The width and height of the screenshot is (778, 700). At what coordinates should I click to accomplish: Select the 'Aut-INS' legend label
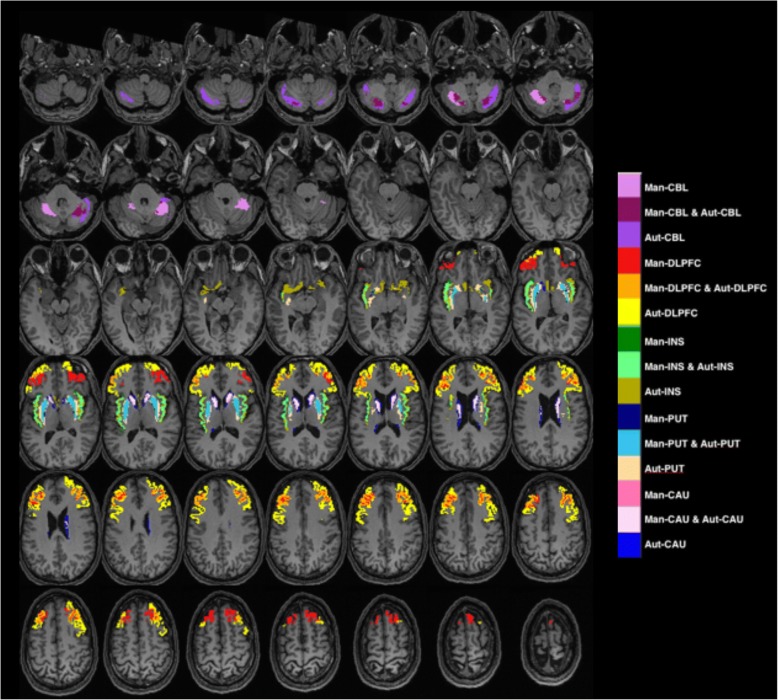pos(662,391)
